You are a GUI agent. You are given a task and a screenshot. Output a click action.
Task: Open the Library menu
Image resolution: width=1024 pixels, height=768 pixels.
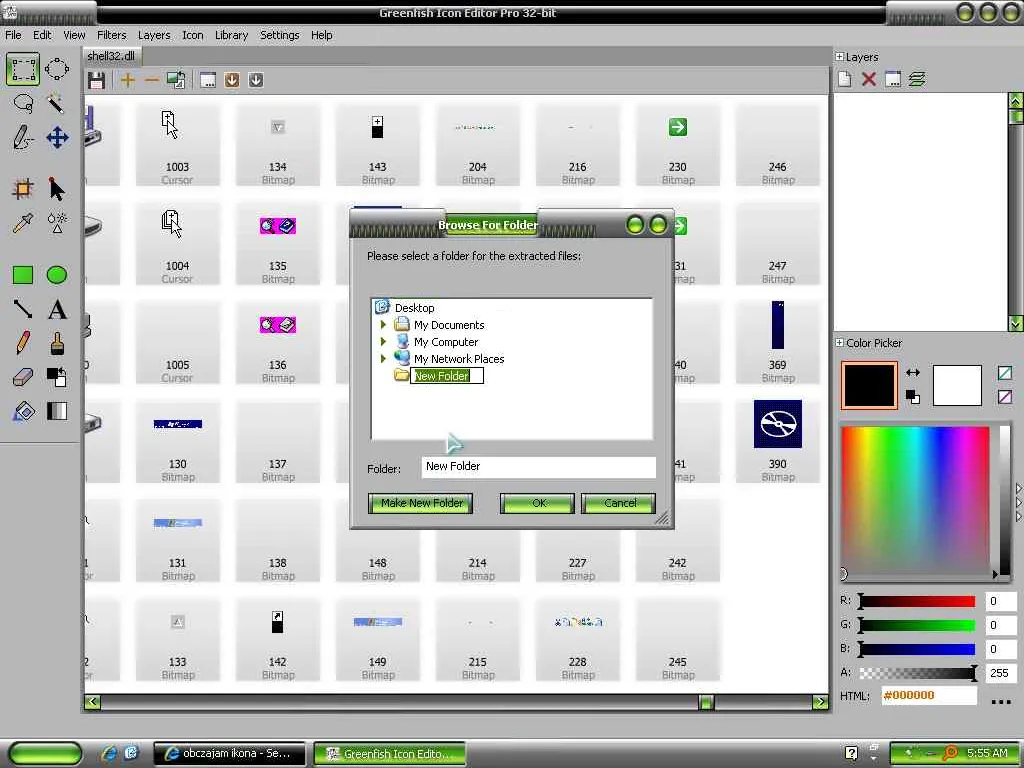(x=231, y=35)
